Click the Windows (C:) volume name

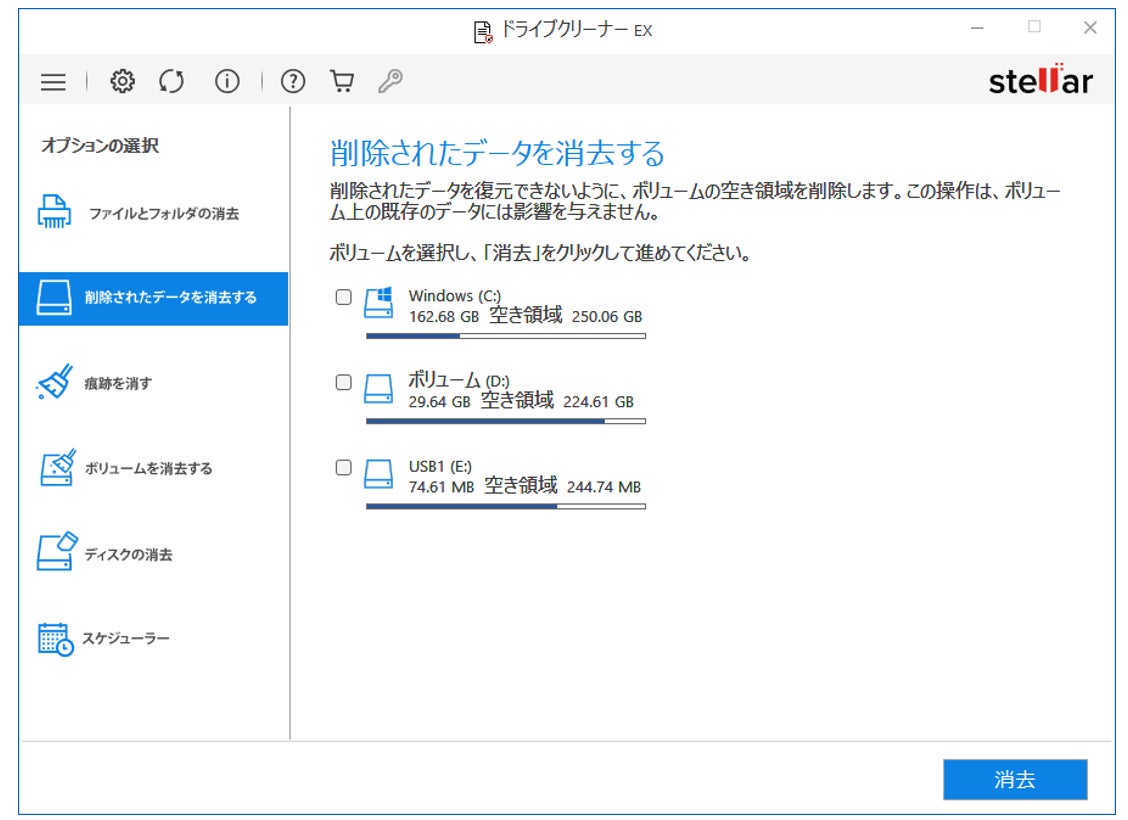click(x=455, y=296)
